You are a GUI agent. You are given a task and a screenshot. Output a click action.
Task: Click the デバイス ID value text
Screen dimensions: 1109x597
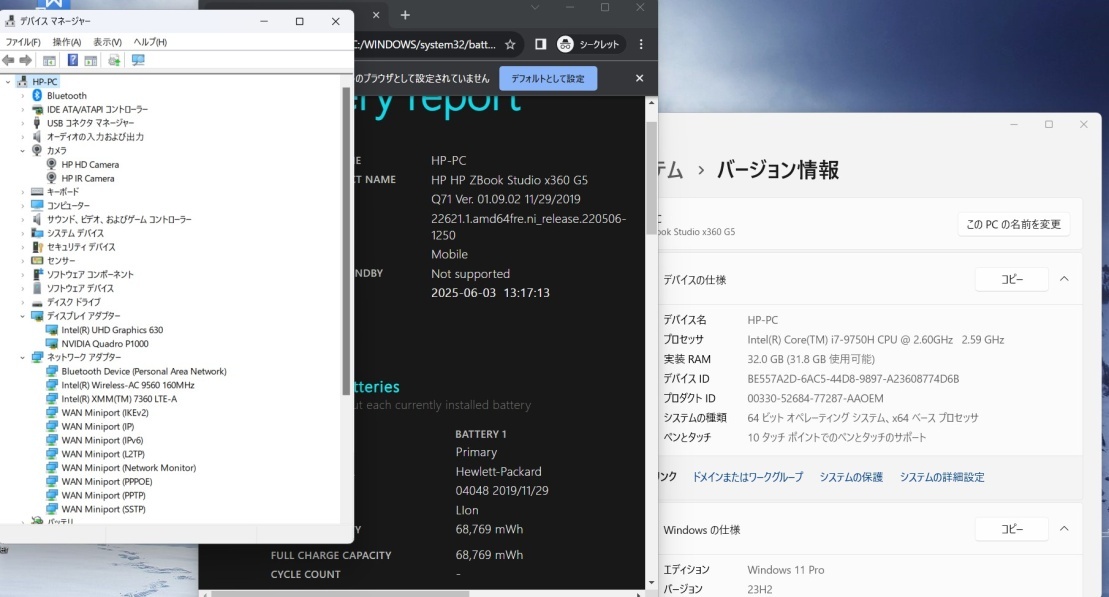pos(853,379)
